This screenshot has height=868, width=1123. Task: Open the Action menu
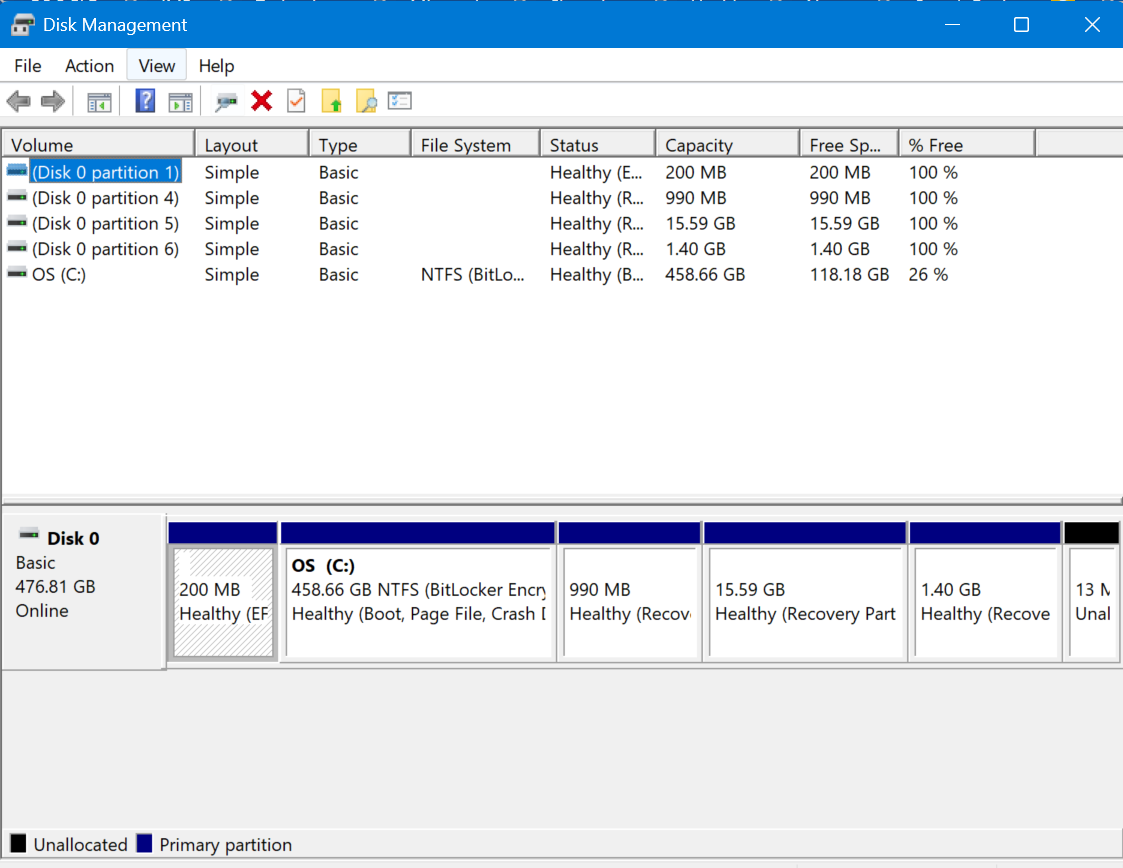click(89, 66)
